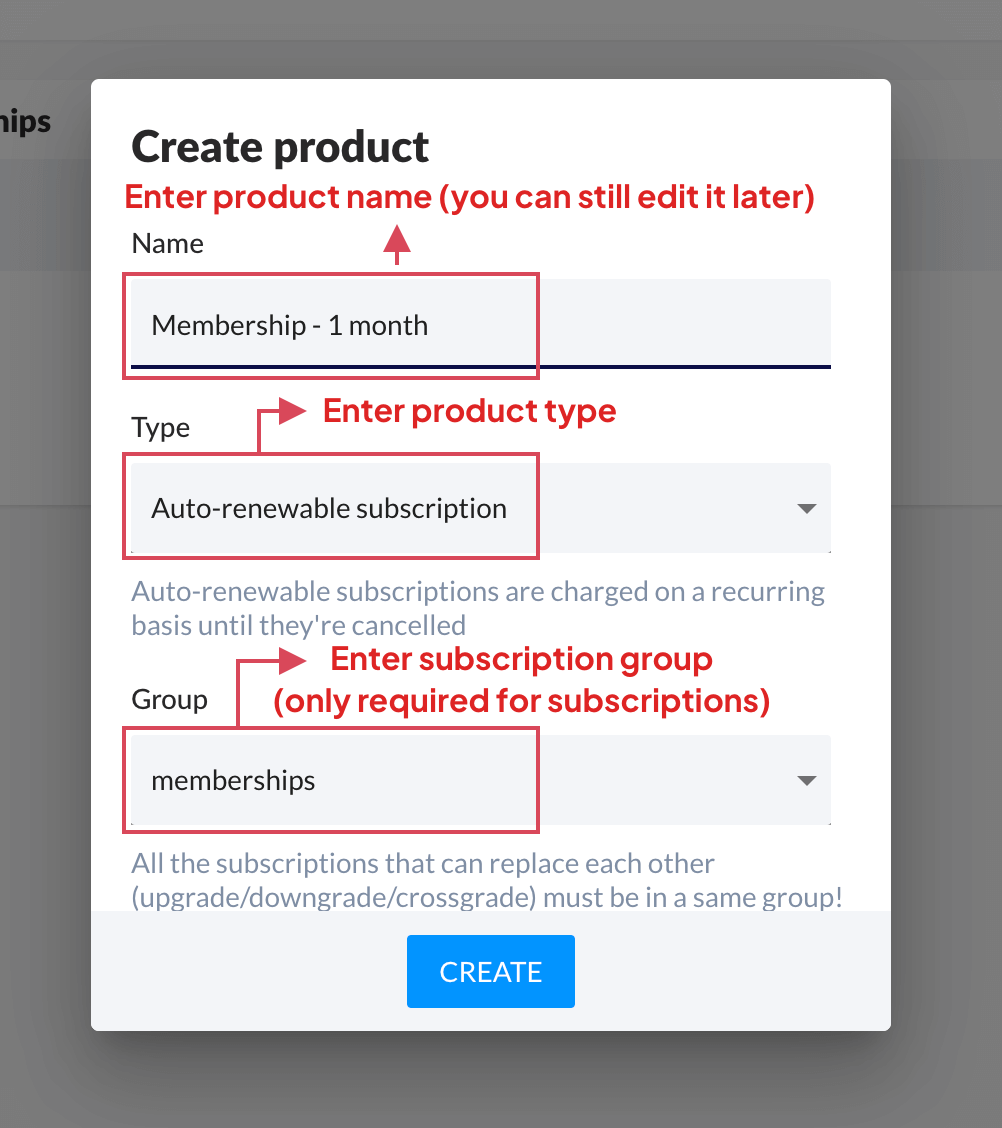Click the red 'Enter product name' annotation

pyautogui.click(x=470, y=197)
